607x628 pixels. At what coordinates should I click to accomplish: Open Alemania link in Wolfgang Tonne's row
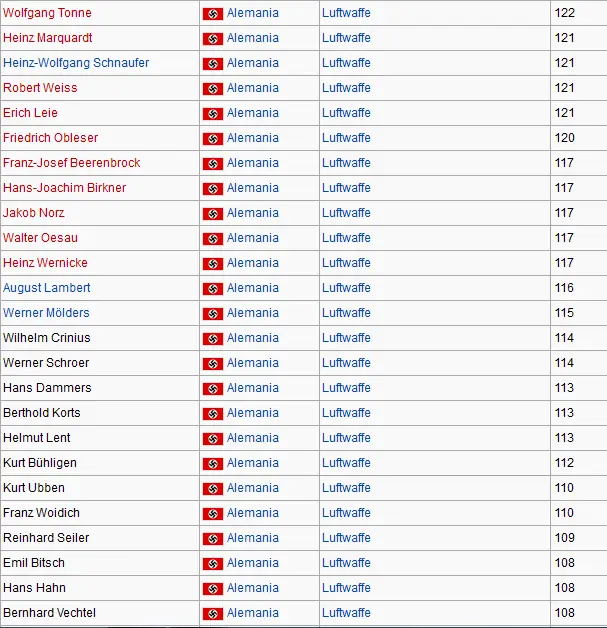(x=253, y=13)
